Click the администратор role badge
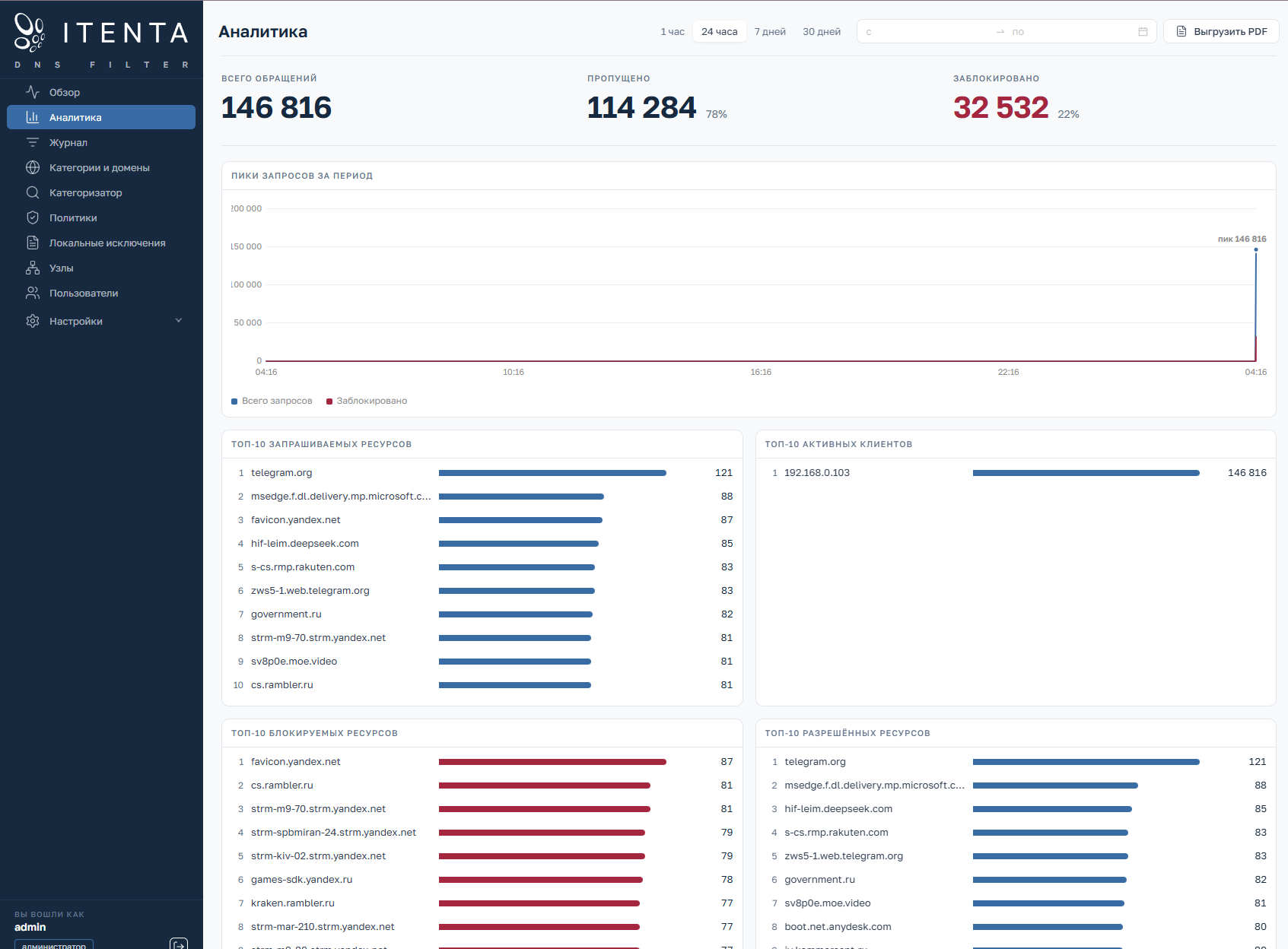Screen dimensions: 1288x949 54,944
